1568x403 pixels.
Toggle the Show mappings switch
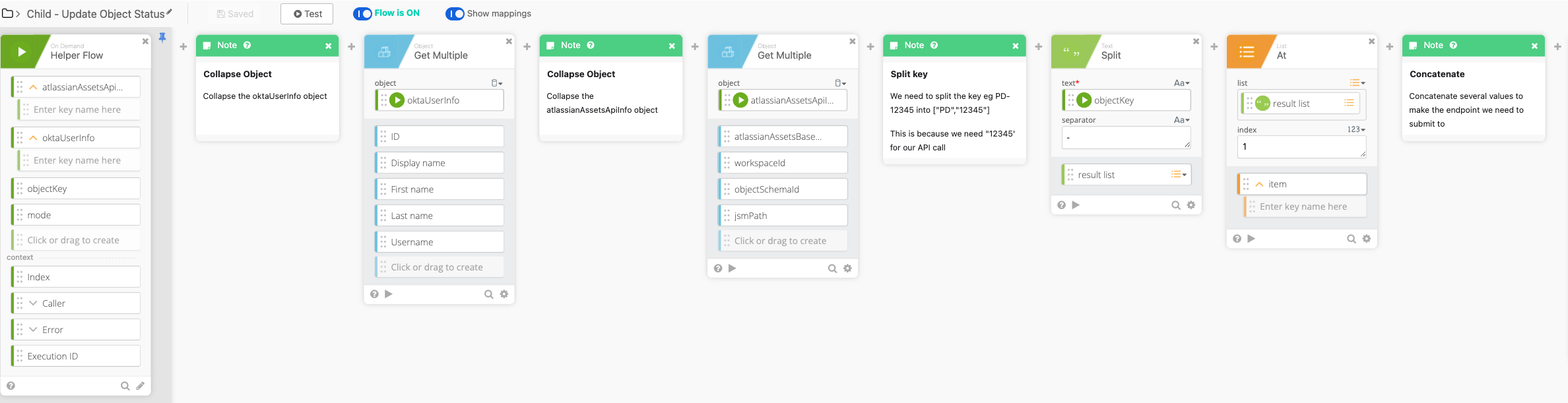(x=455, y=13)
